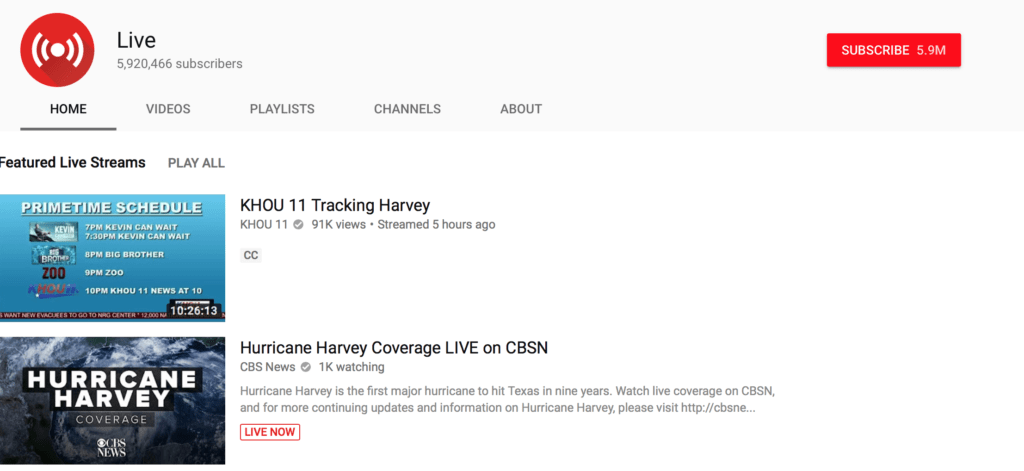Image resolution: width=1024 pixels, height=471 pixels.
Task: Open Hurricane Harvey Coverage LIVE on CBSN title
Action: tap(394, 348)
